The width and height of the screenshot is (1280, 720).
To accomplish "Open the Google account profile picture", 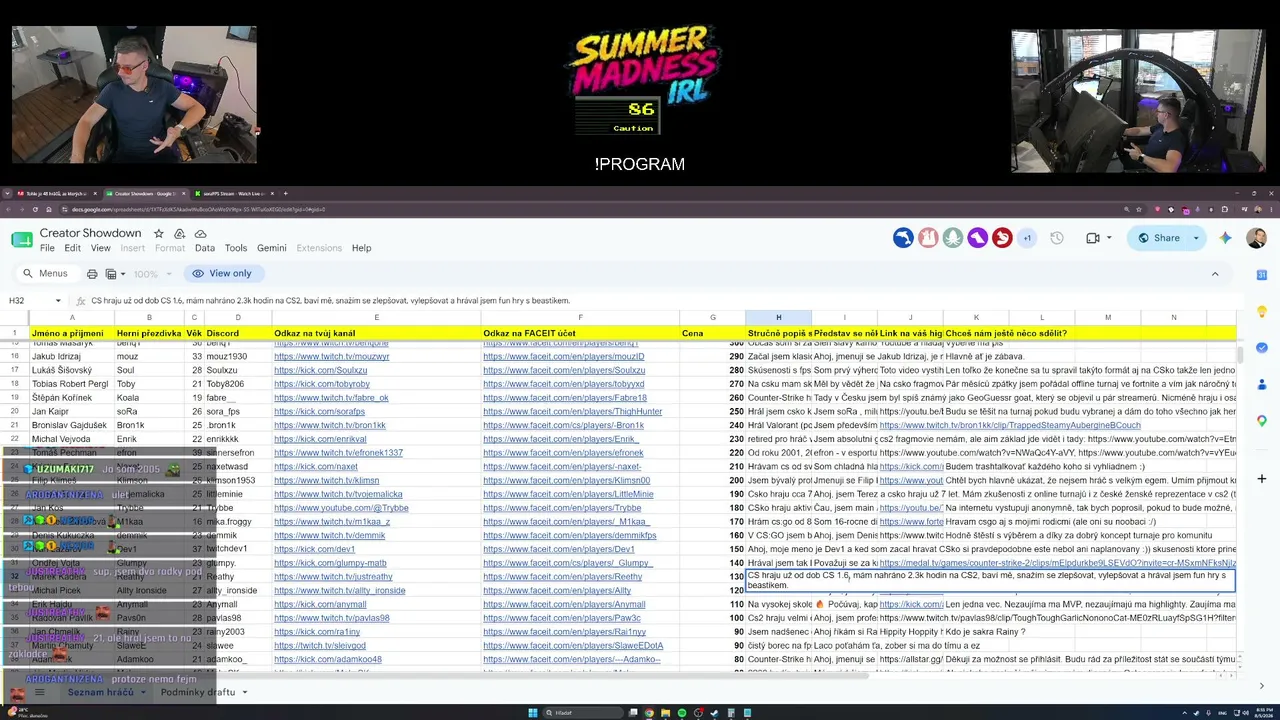I will click(1257, 238).
